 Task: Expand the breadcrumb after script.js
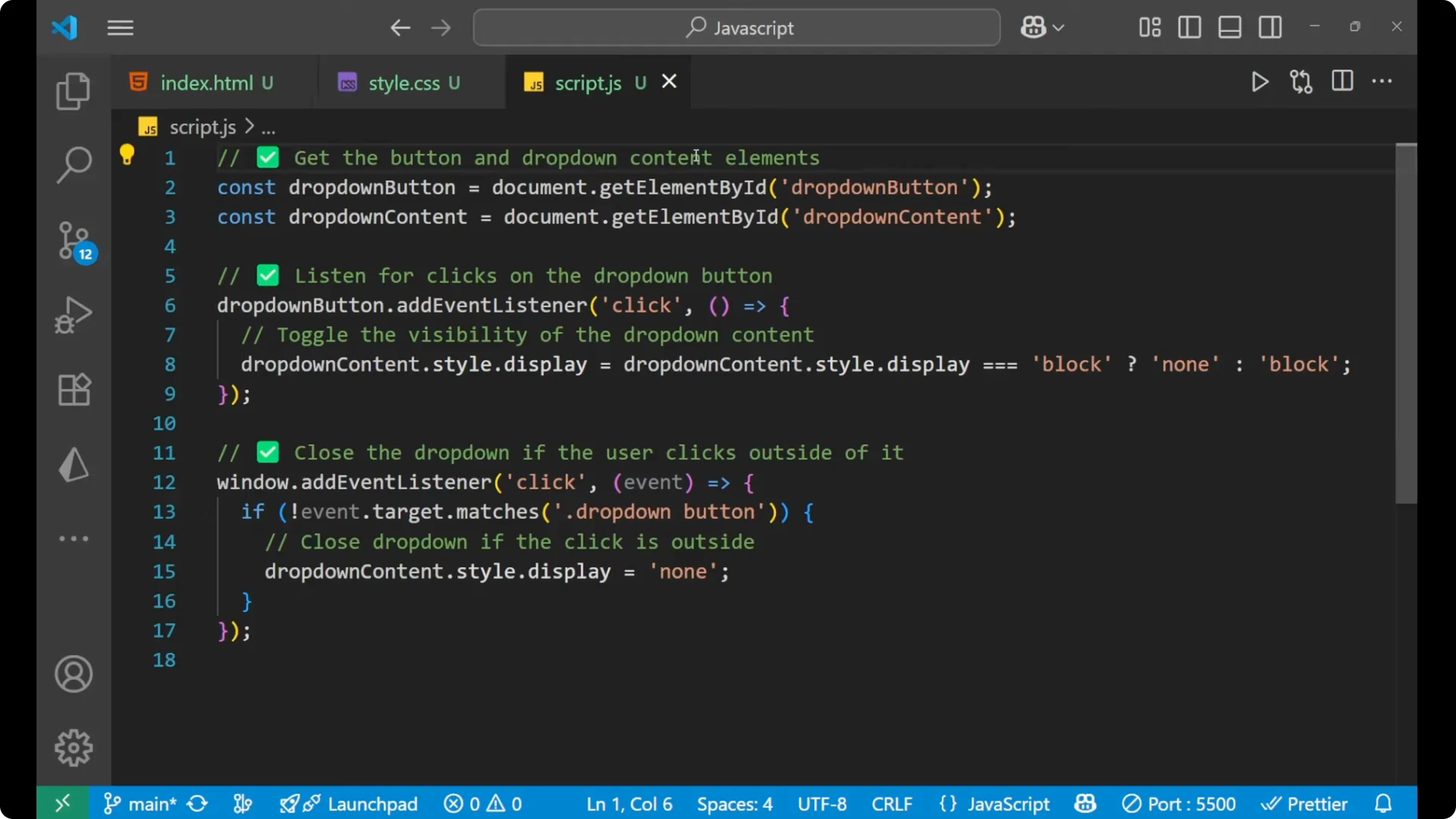pos(268,127)
